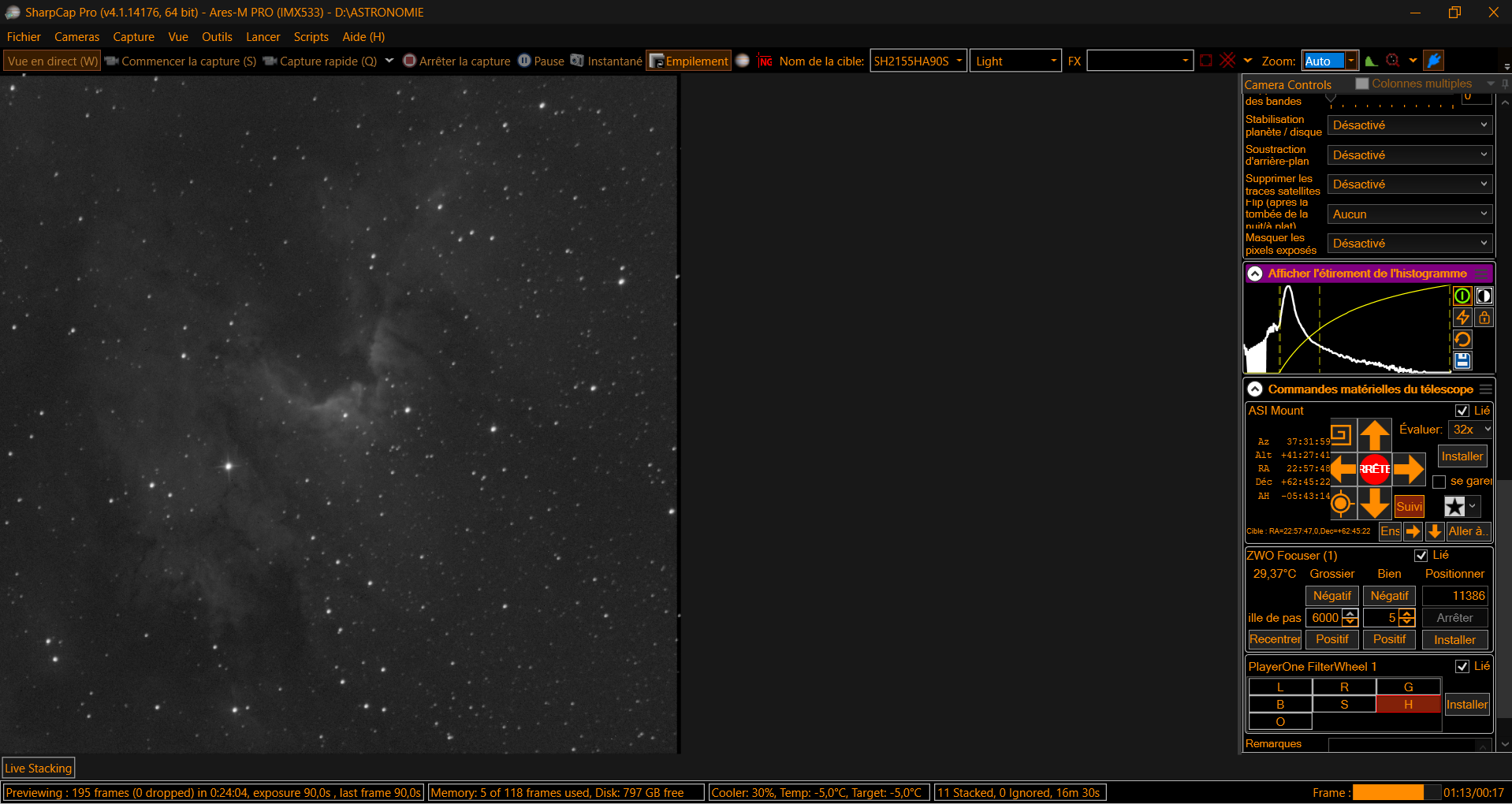Uncheck the PlayerOne FilterWheel Lié checkbox
Screen dimensions: 1512x804
click(1462, 667)
